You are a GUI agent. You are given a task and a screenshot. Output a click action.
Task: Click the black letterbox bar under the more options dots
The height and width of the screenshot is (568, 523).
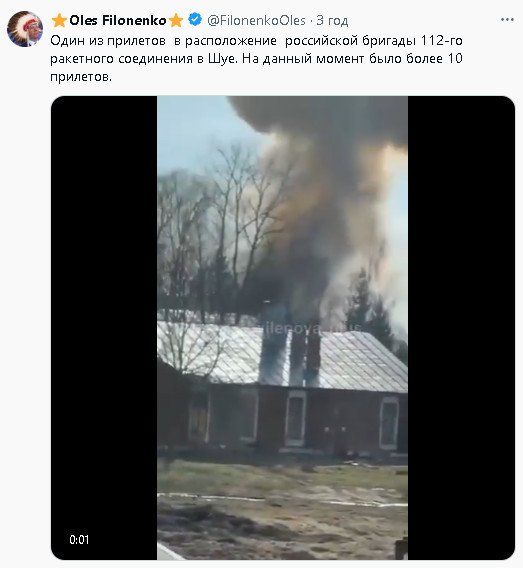tap(461, 328)
